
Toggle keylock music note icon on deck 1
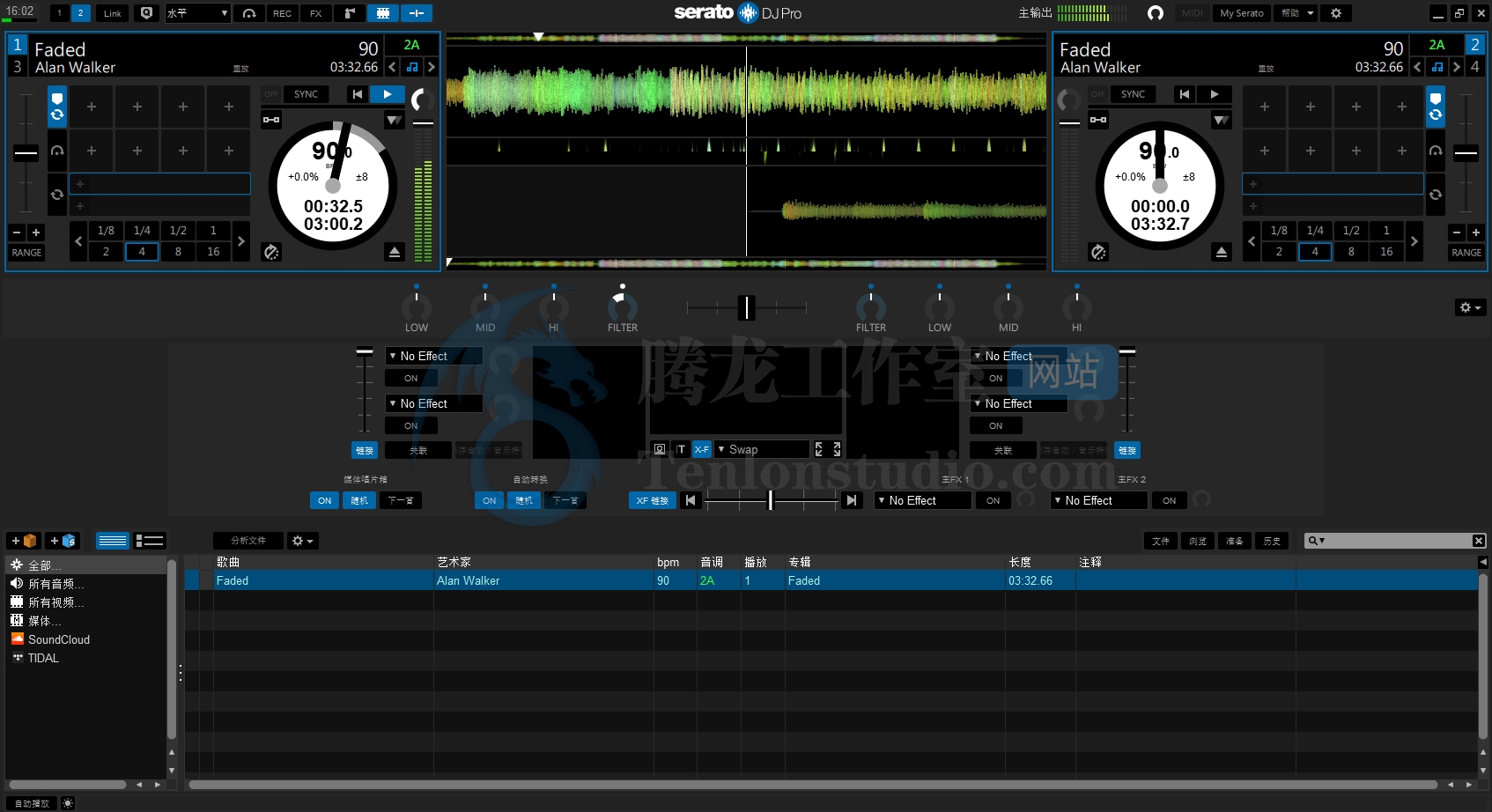412,67
